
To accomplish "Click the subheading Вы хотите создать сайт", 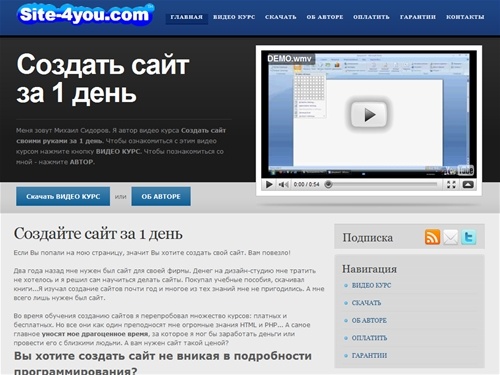I will (163, 363).
